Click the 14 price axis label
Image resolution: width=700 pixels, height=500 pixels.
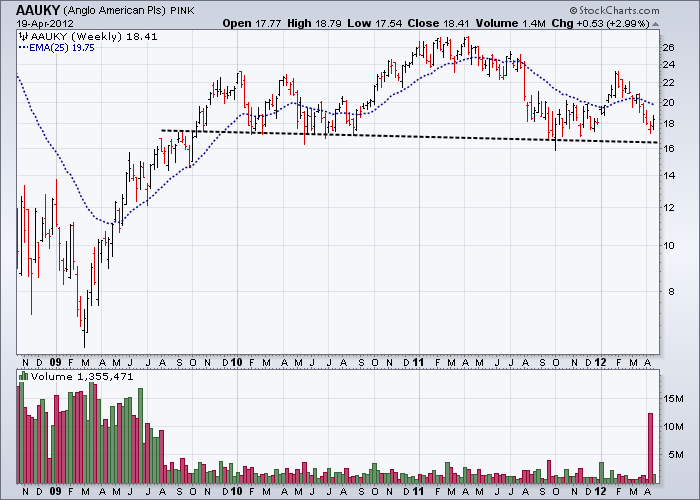pyautogui.click(x=668, y=175)
